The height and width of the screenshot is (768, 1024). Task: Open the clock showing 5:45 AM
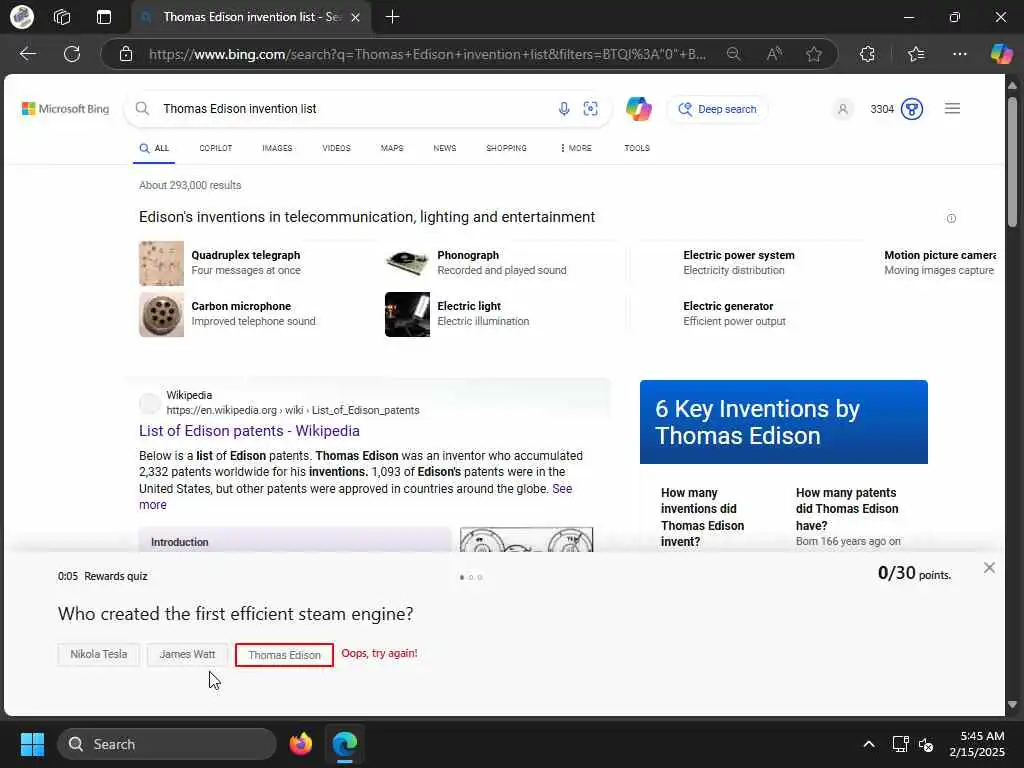977,744
